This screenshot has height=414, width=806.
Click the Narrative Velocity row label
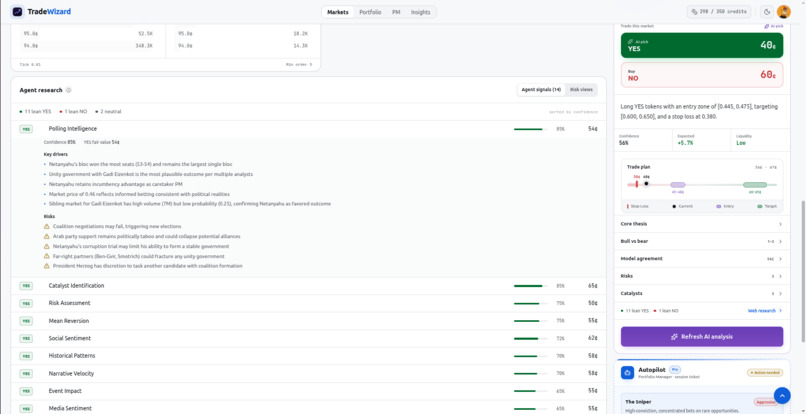(x=71, y=373)
